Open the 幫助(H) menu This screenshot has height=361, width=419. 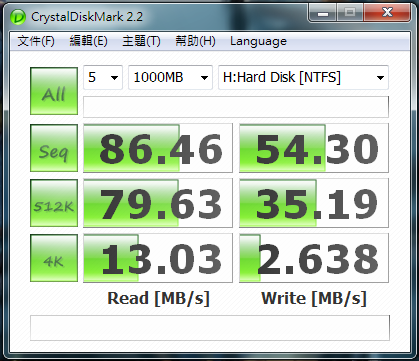195,41
